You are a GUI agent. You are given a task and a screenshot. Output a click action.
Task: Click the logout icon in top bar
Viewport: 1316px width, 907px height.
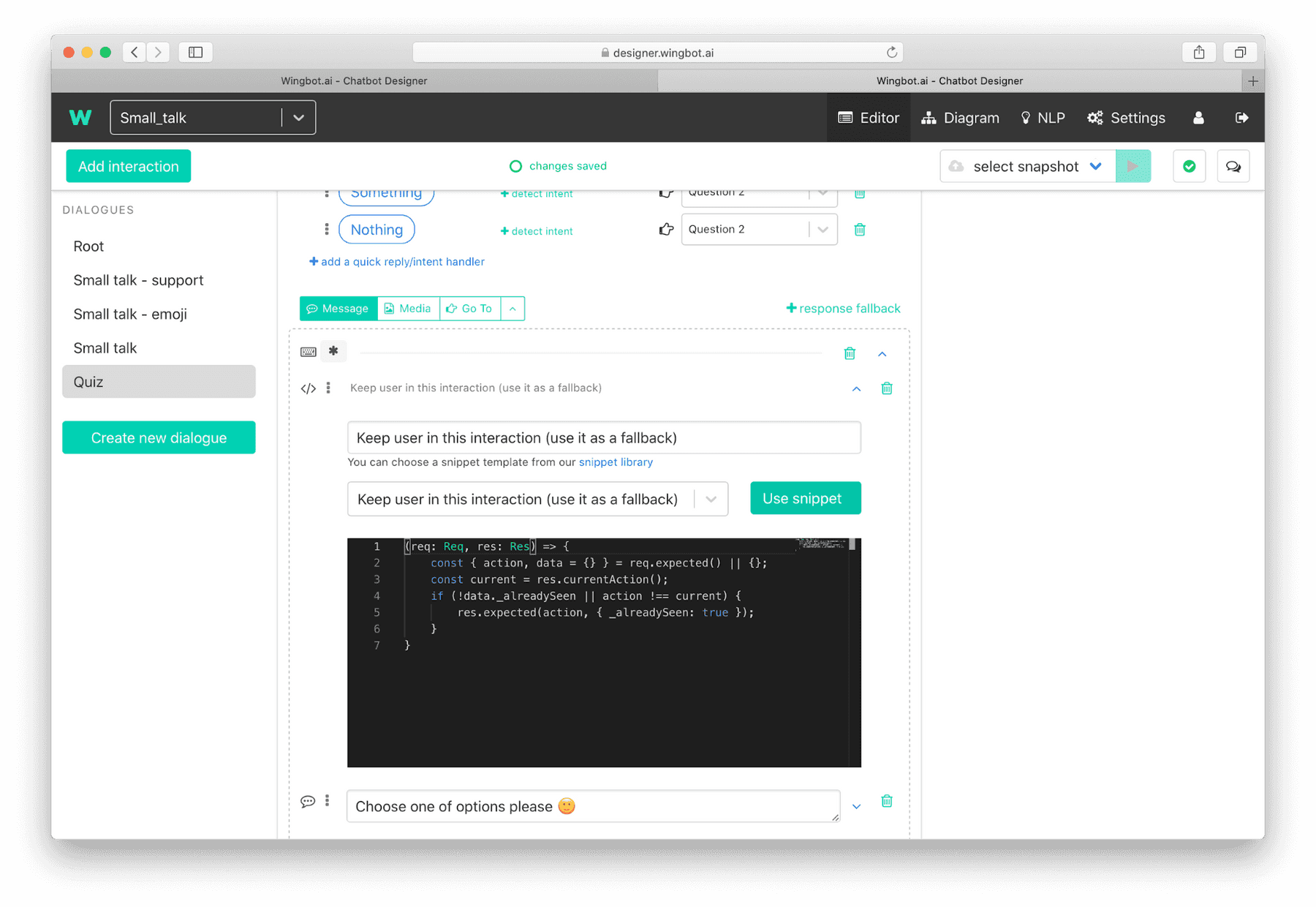pyautogui.click(x=1241, y=118)
